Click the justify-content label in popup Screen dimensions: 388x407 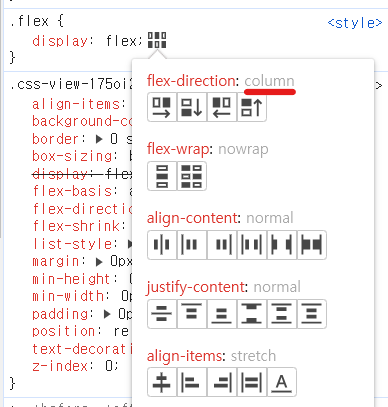(196, 287)
